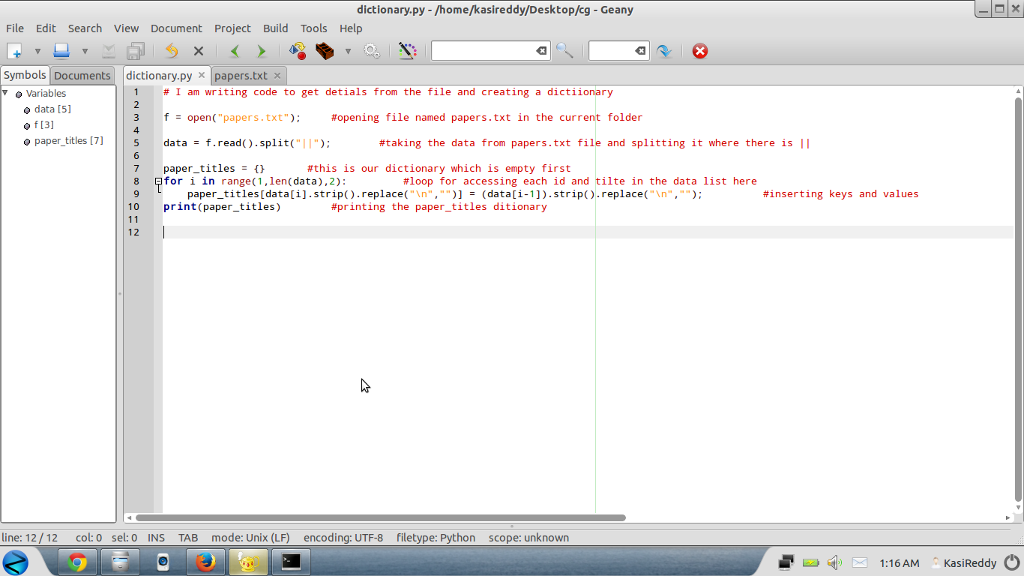
Task: Jump to symbol data [5]
Action: (x=52, y=109)
